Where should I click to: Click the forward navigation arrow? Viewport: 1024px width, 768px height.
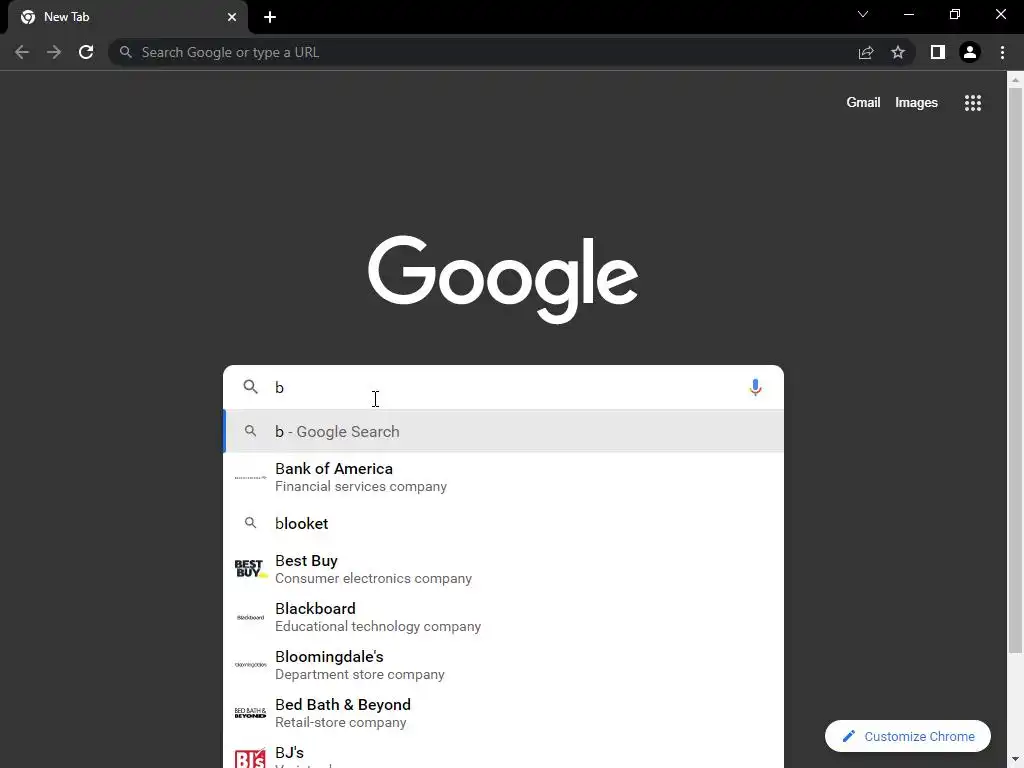pos(54,52)
